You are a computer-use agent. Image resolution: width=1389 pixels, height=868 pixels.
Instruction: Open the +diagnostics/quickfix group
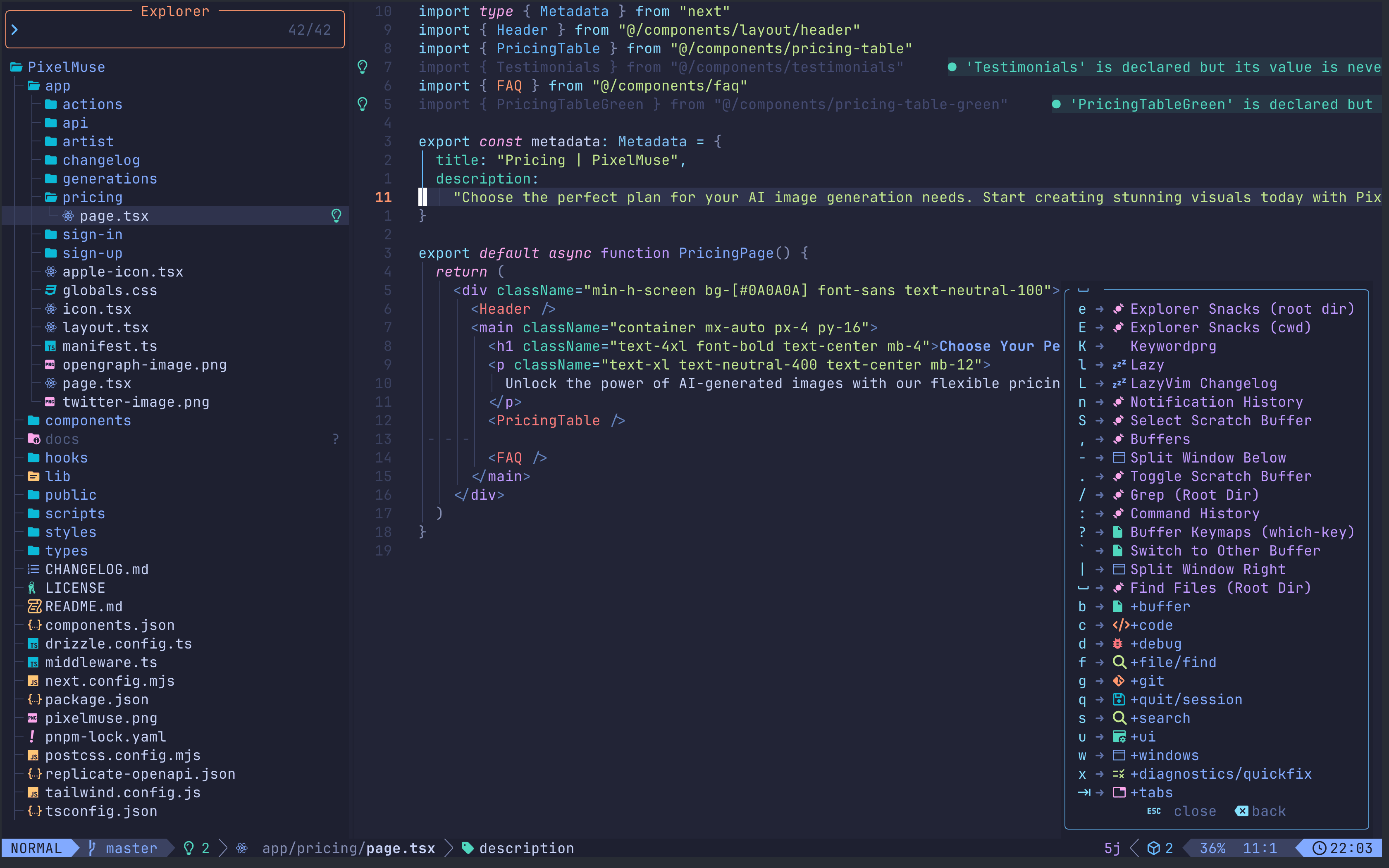(x=1195, y=774)
